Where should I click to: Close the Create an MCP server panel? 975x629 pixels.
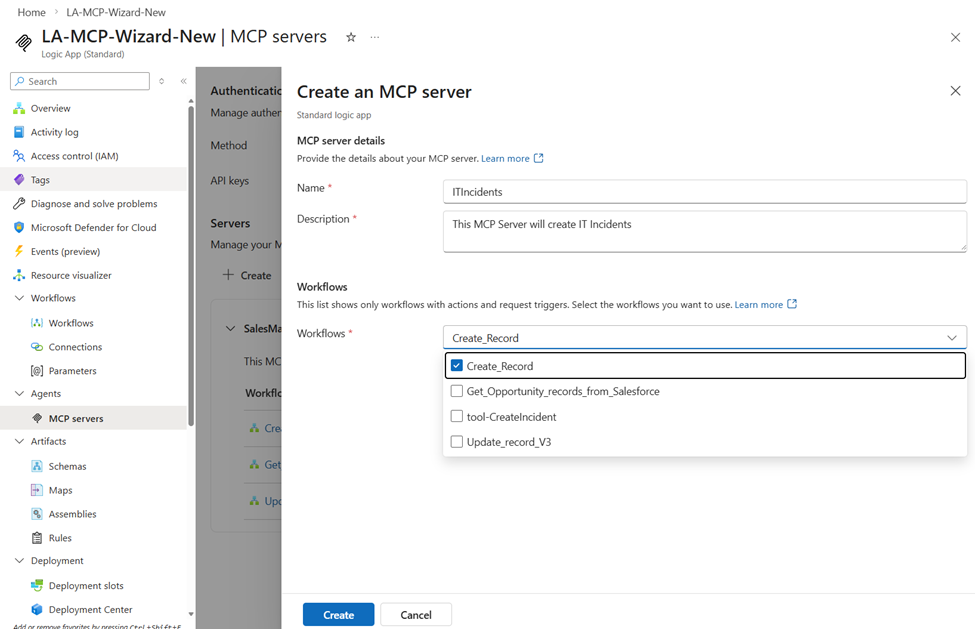(955, 91)
